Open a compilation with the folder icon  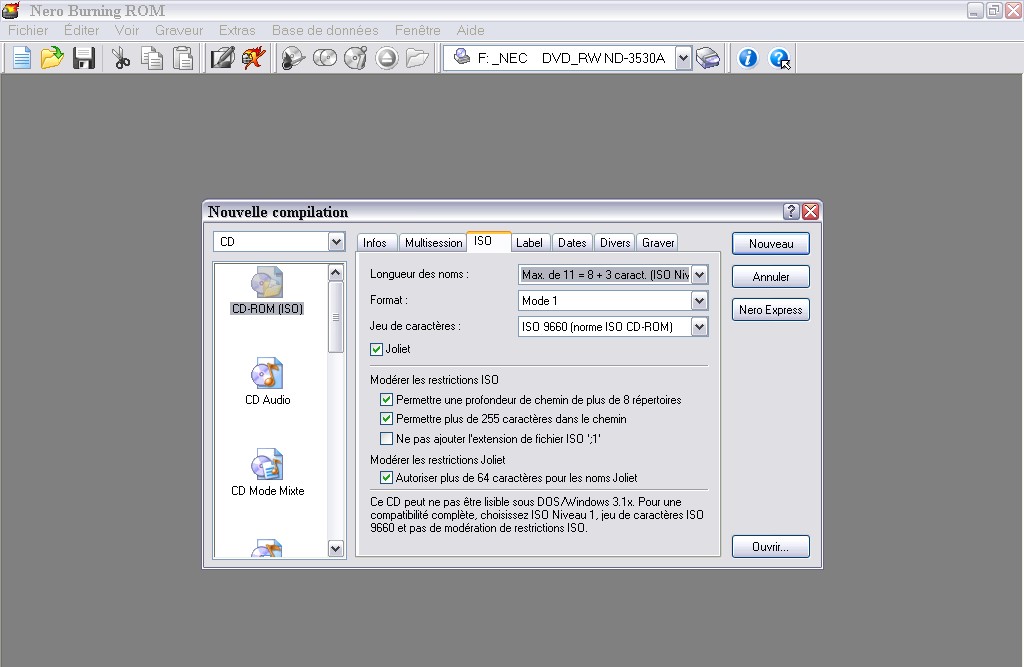coord(52,58)
